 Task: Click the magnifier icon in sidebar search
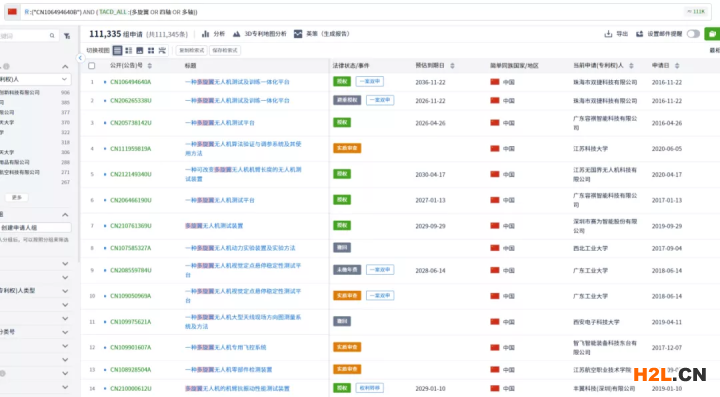click(x=52, y=36)
